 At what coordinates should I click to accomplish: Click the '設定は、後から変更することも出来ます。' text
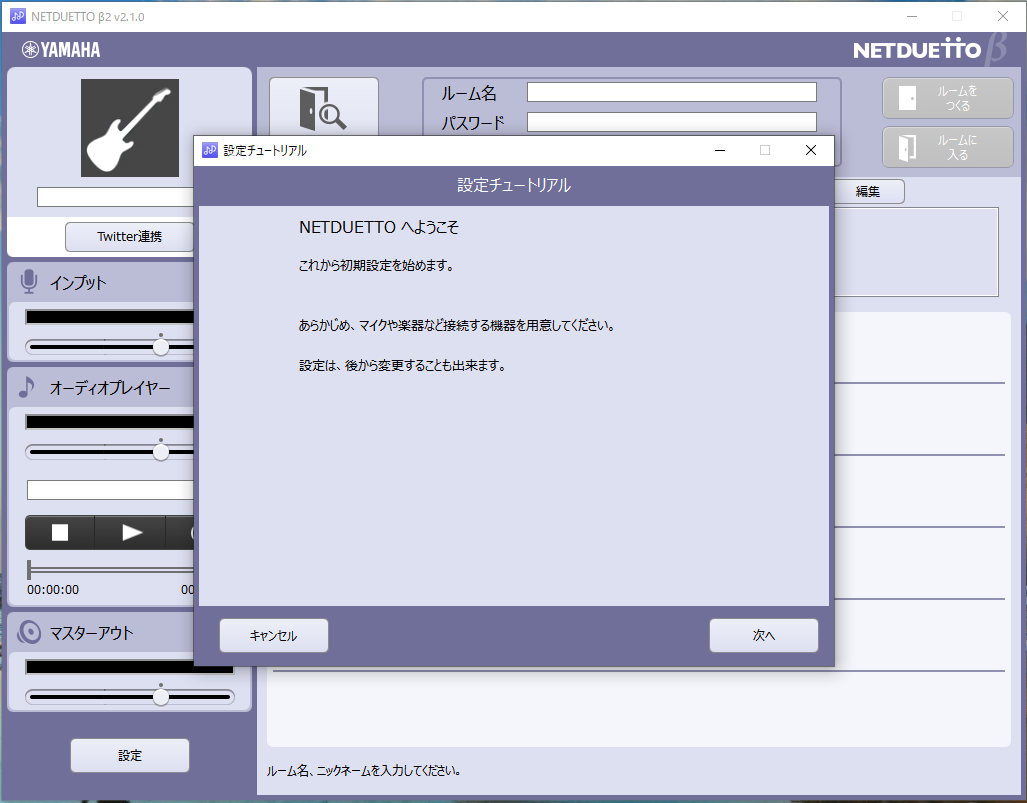coord(403,365)
